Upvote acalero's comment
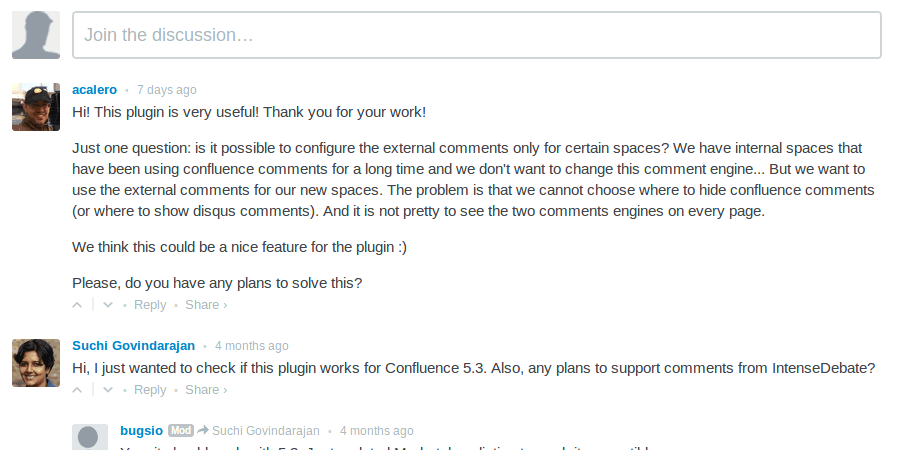 pos(77,305)
